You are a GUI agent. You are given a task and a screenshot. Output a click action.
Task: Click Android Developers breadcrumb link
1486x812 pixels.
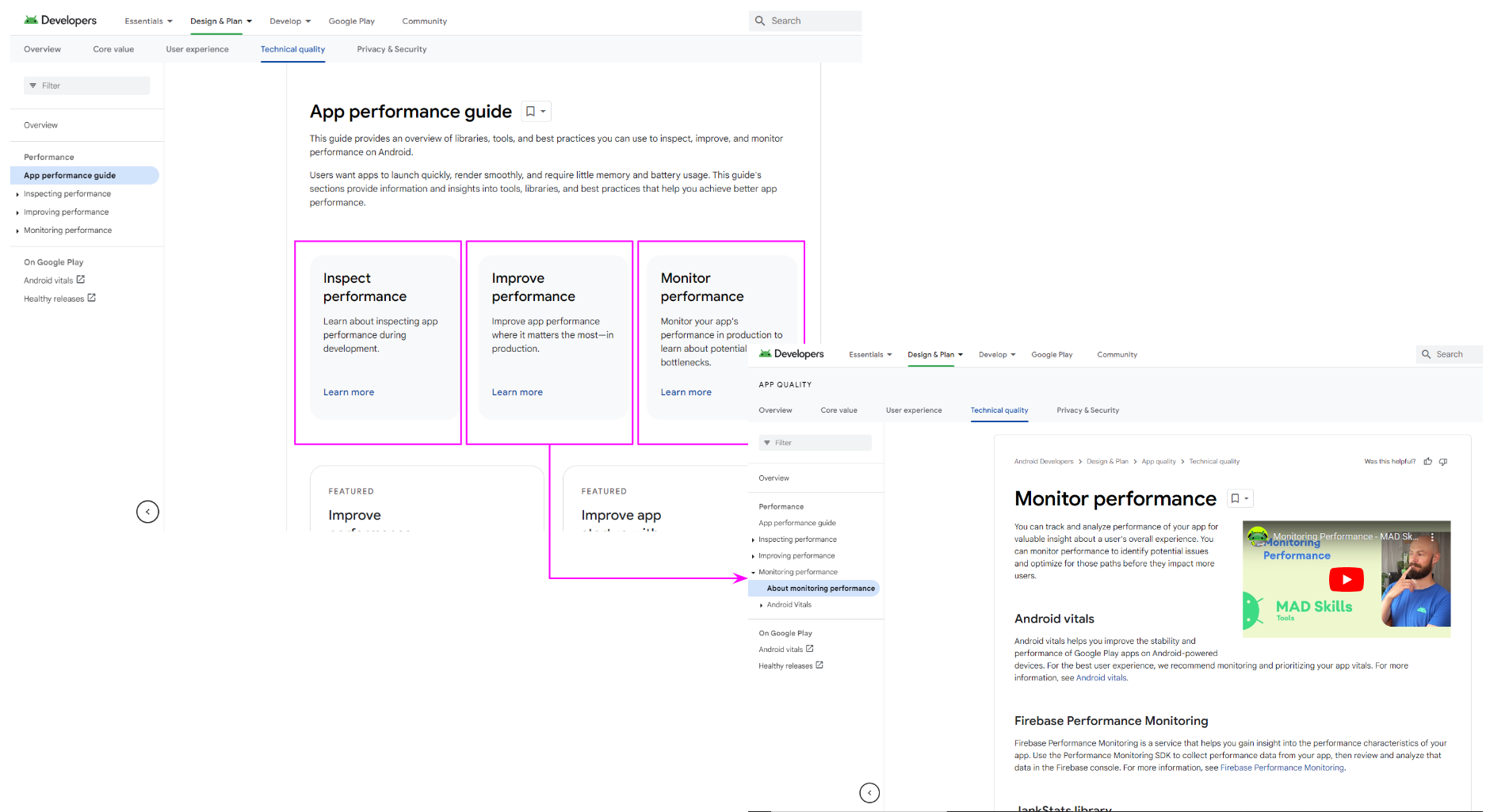[1044, 461]
